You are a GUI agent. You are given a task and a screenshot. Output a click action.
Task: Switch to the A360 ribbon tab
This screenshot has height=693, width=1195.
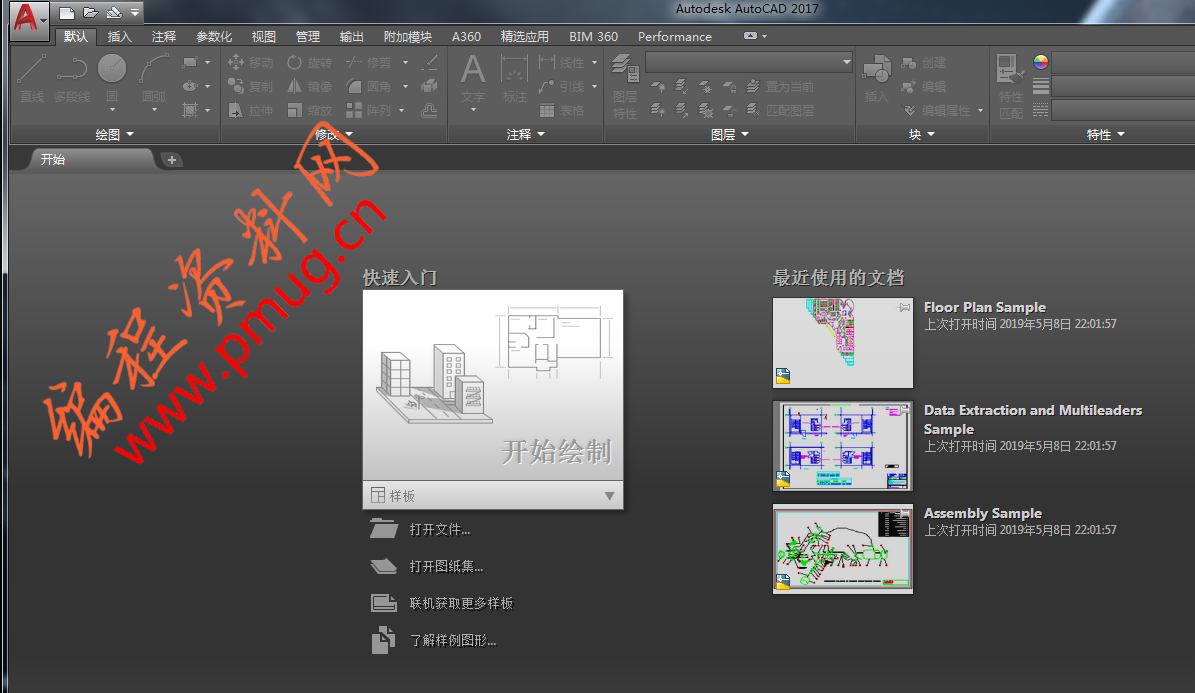click(x=466, y=37)
